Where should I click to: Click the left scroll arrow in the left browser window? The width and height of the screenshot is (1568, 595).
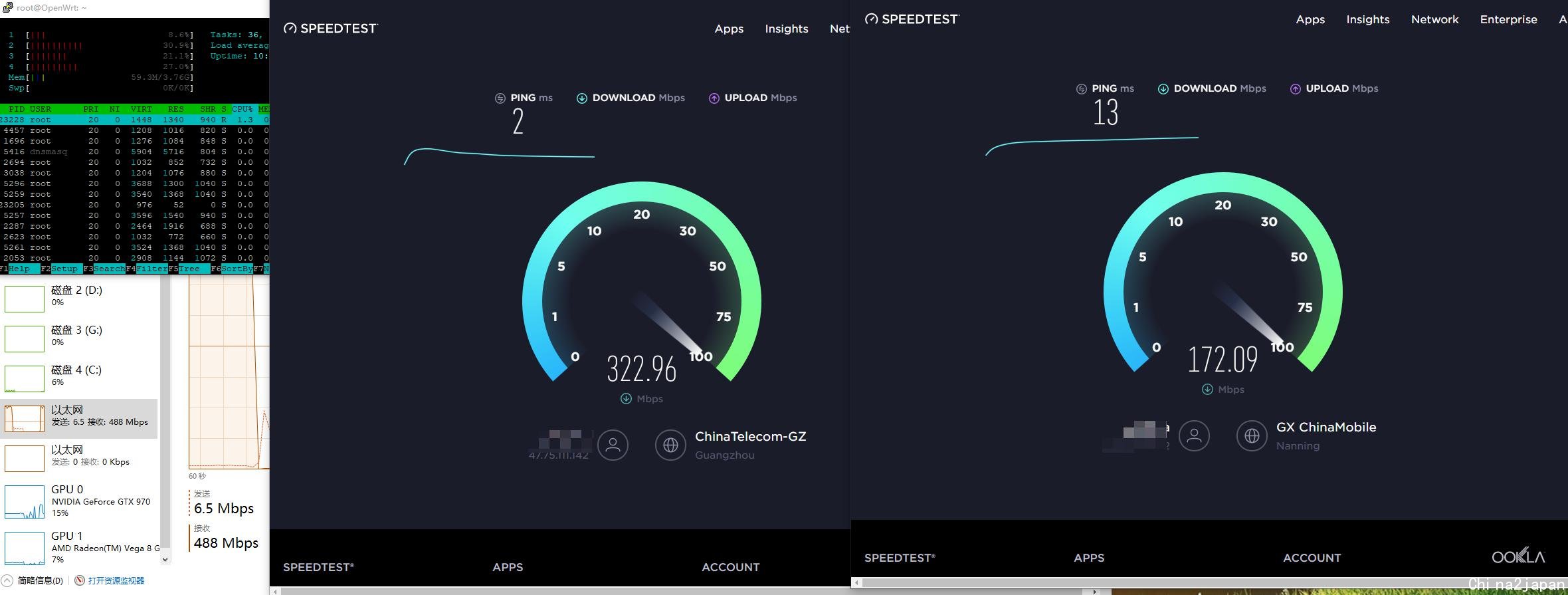pos(276,591)
